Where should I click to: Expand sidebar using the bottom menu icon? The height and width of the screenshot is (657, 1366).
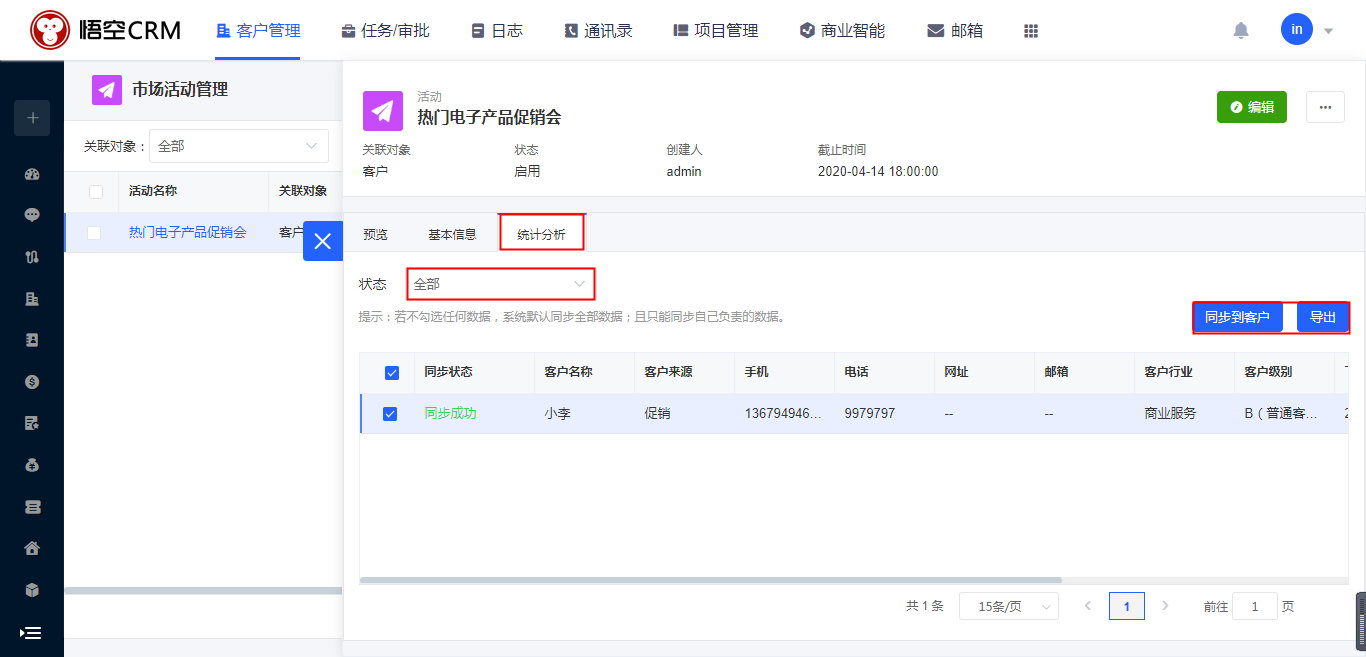(x=31, y=633)
